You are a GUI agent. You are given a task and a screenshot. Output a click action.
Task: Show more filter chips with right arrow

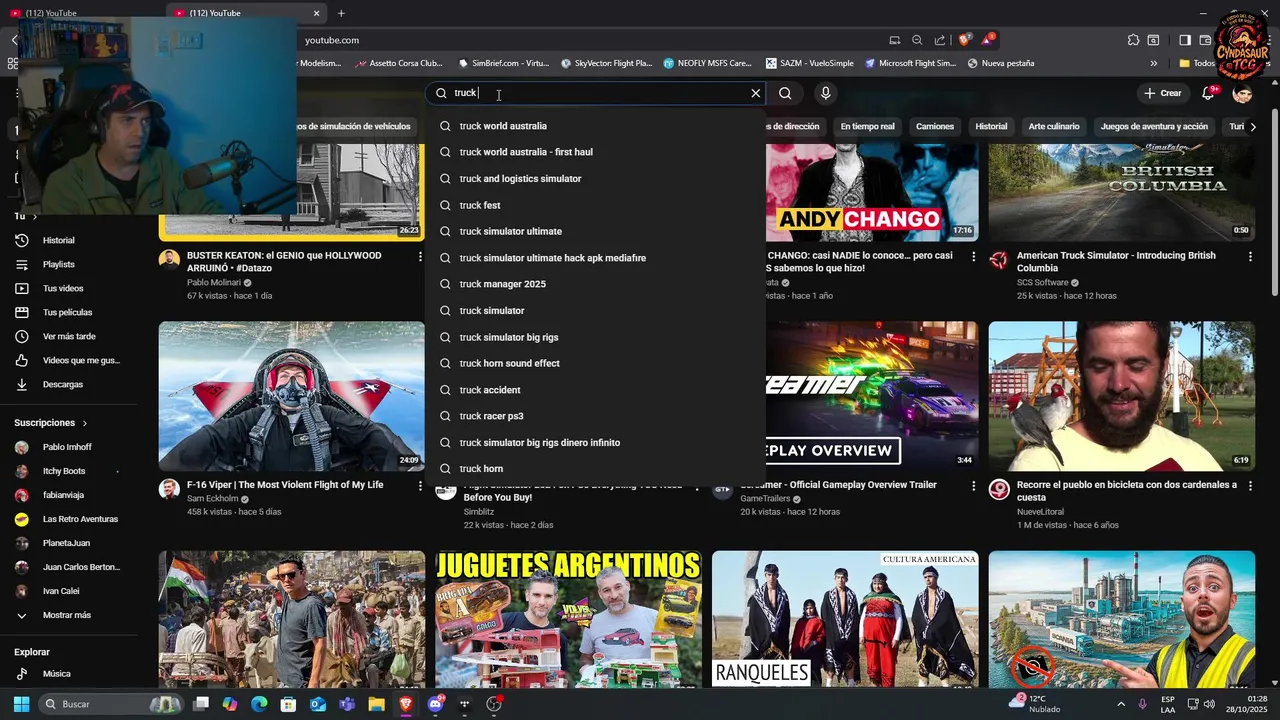tap(1252, 126)
